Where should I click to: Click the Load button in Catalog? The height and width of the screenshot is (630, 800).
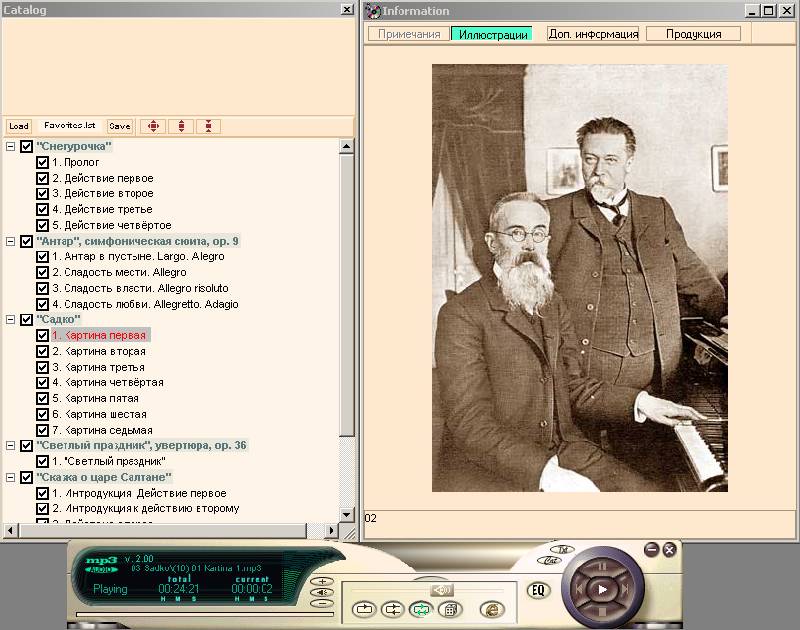(x=19, y=126)
